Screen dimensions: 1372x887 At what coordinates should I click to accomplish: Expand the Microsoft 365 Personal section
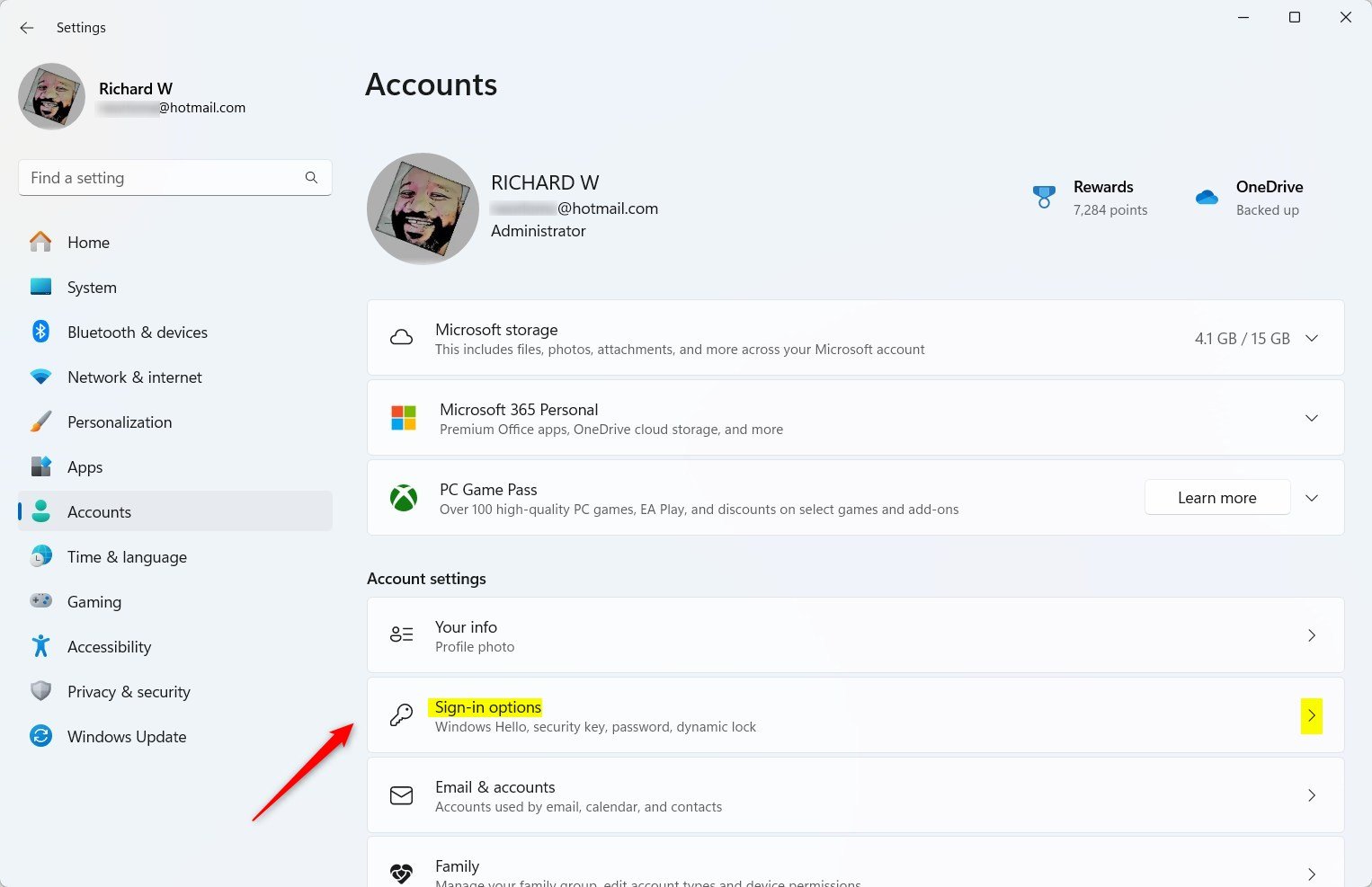1312,417
